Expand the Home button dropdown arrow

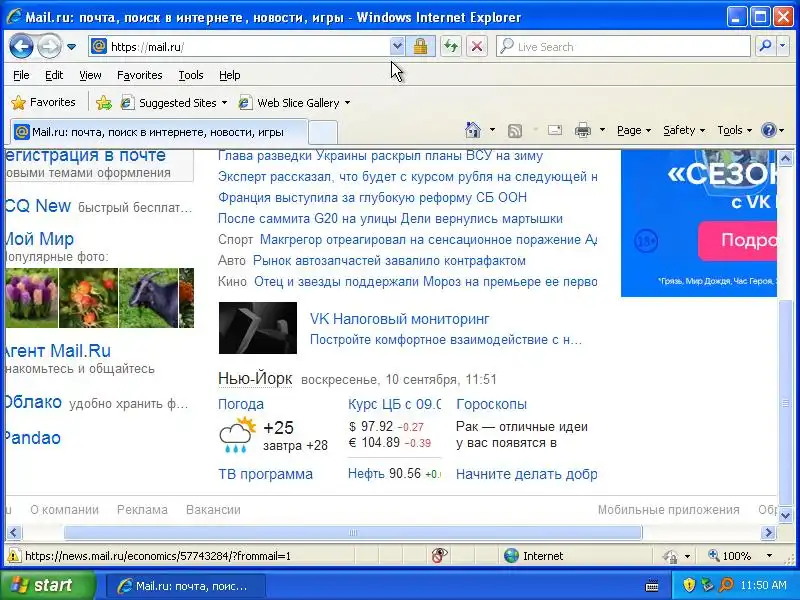point(492,130)
